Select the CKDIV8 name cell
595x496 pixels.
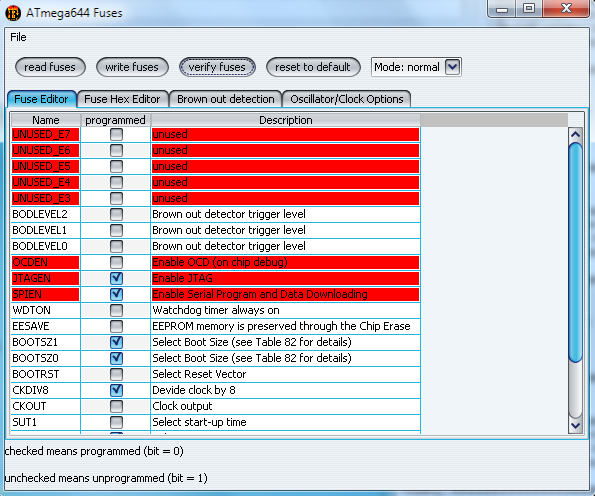point(46,390)
